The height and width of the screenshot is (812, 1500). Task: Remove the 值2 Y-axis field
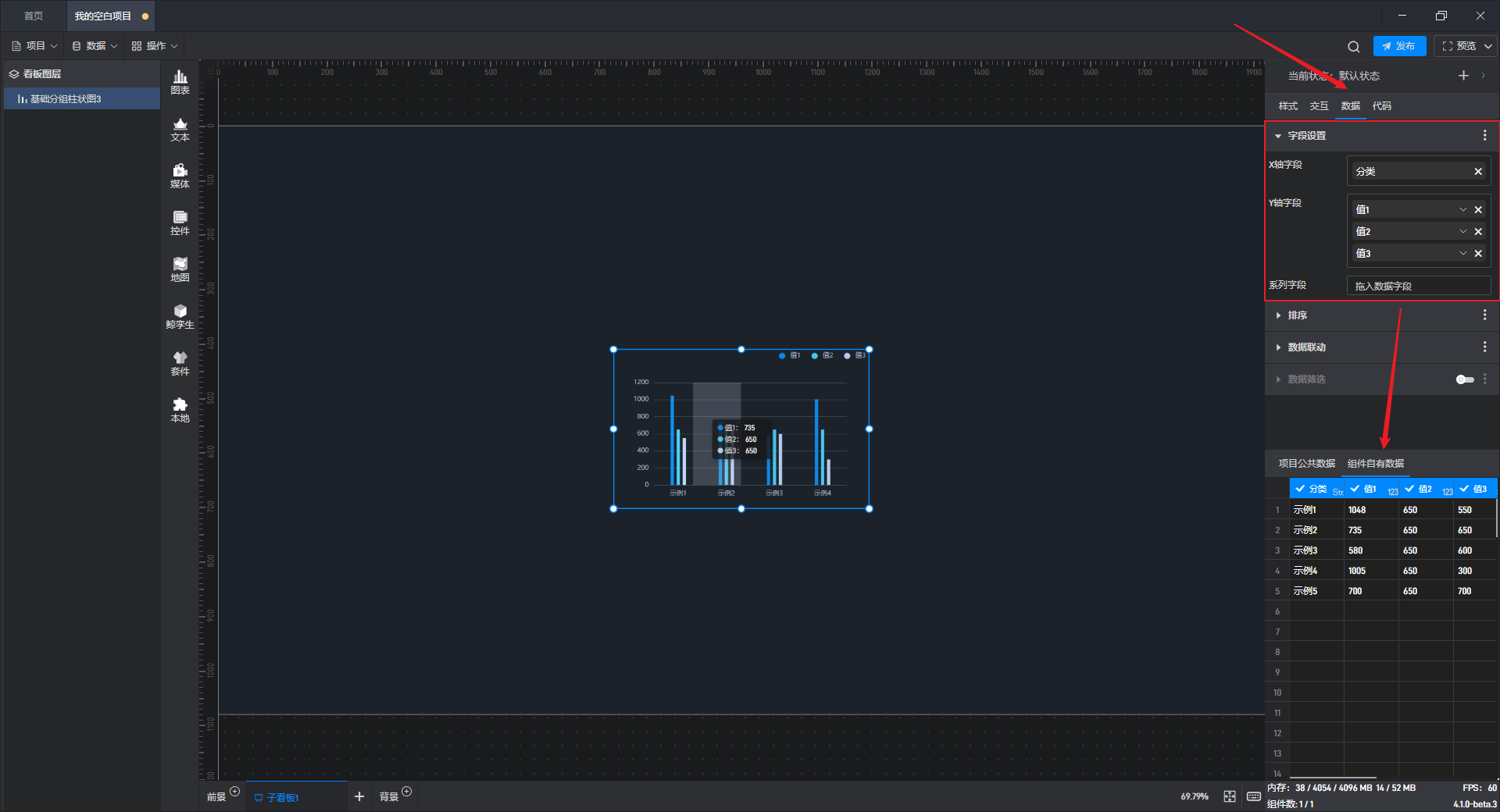click(1478, 232)
